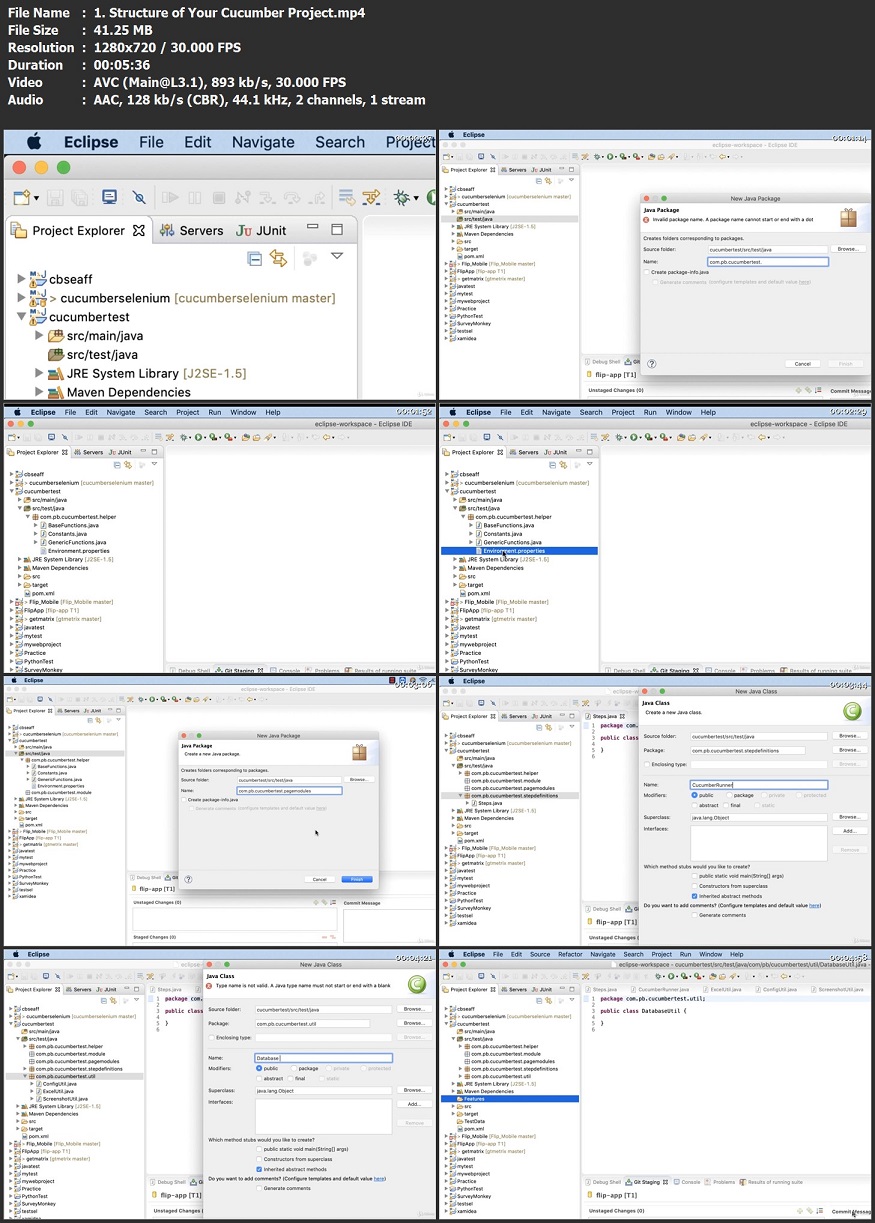Click green Run icon in the DatabaseUtil editor frame
The width and height of the screenshot is (875, 1223).
pos(670,976)
